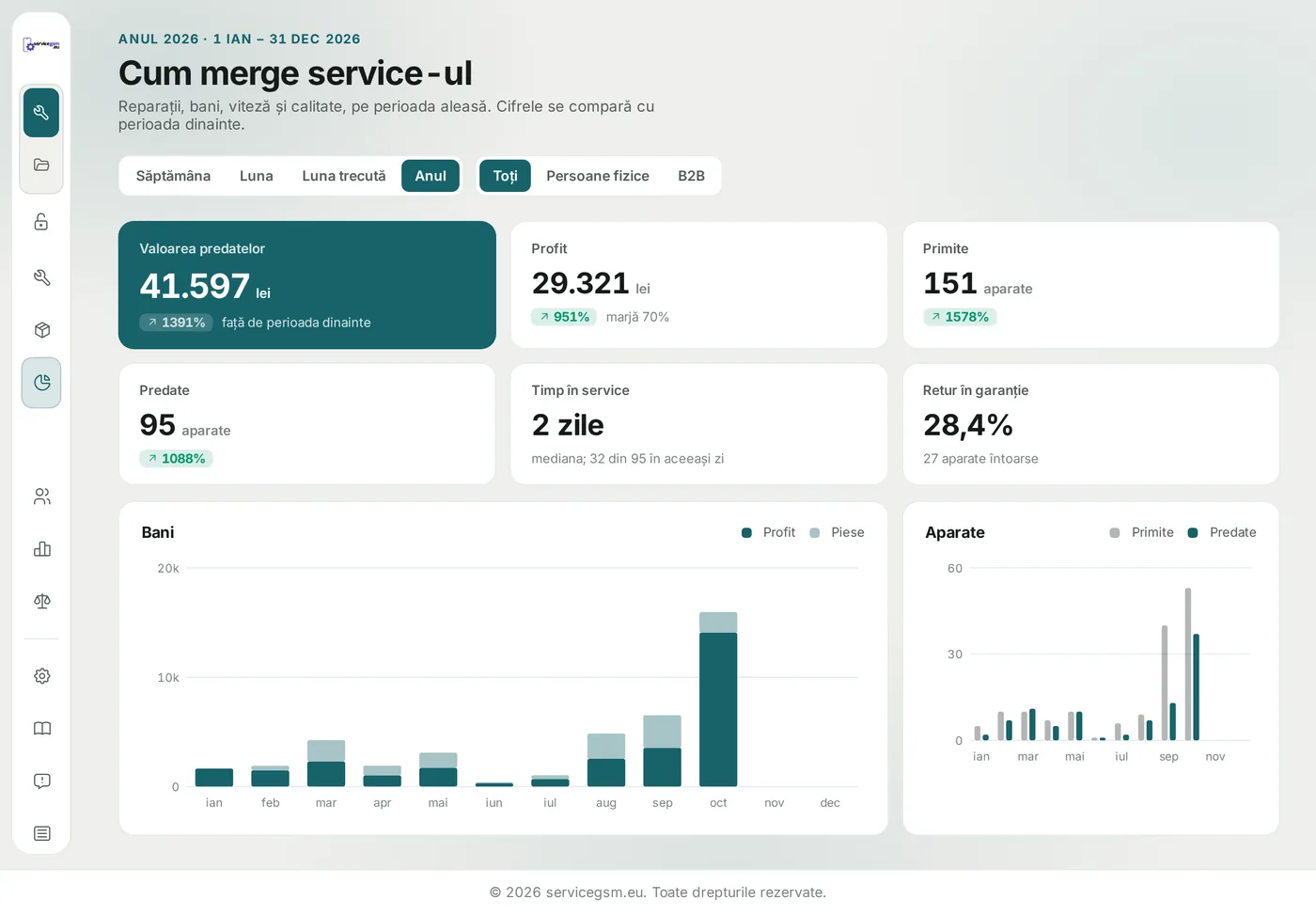This screenshot has width=1316, height=915.
Task: Switch period to Luna
Action: click(257, 176)
